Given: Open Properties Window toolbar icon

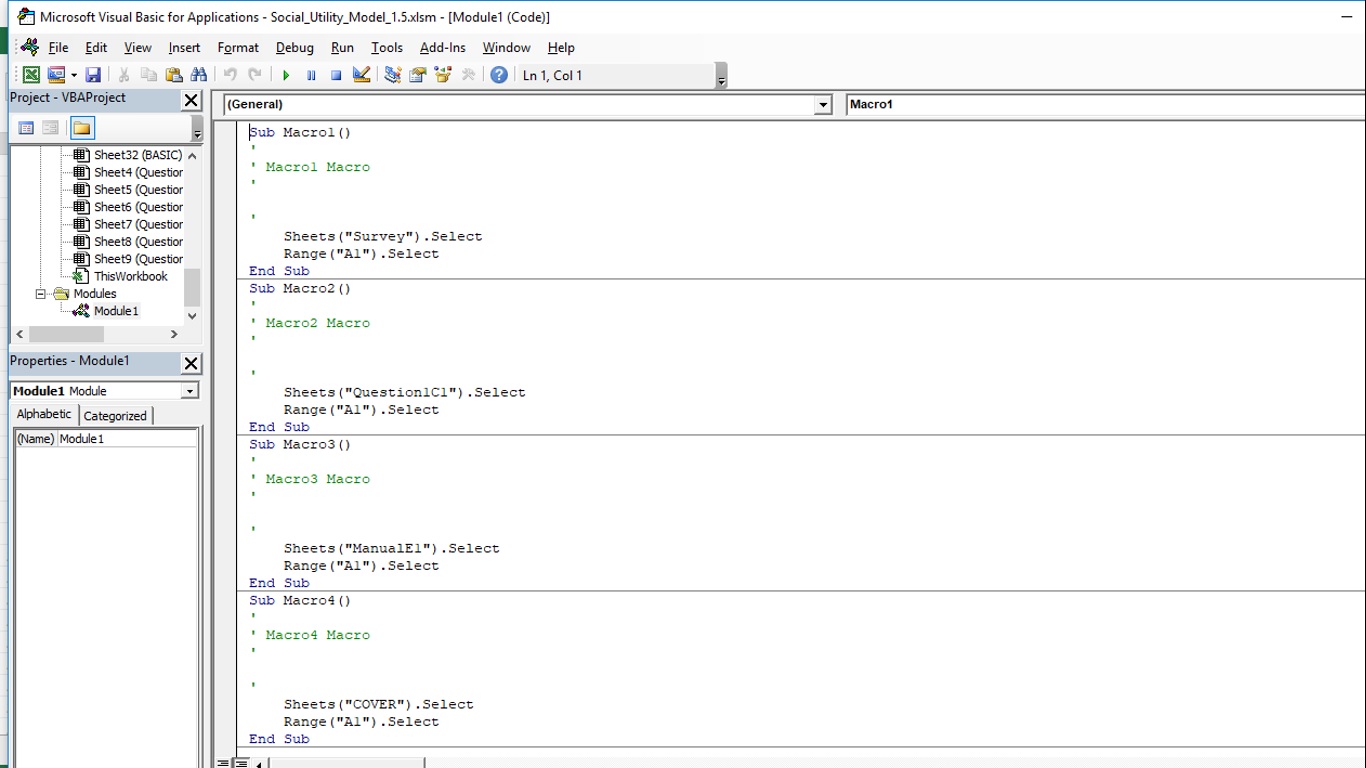Looking at the screenshot, I should tap(418, 75).
